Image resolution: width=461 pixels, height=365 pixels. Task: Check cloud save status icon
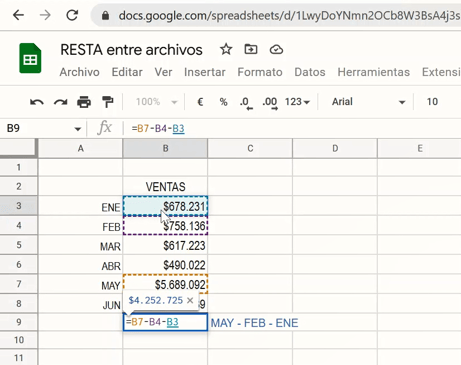pyautogui.click(x=276, y=50)
